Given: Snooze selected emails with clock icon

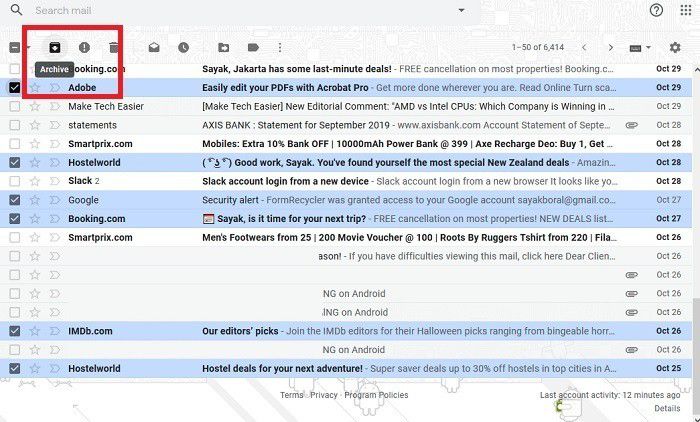Looking at the screenshot, I should coord(183,47).
